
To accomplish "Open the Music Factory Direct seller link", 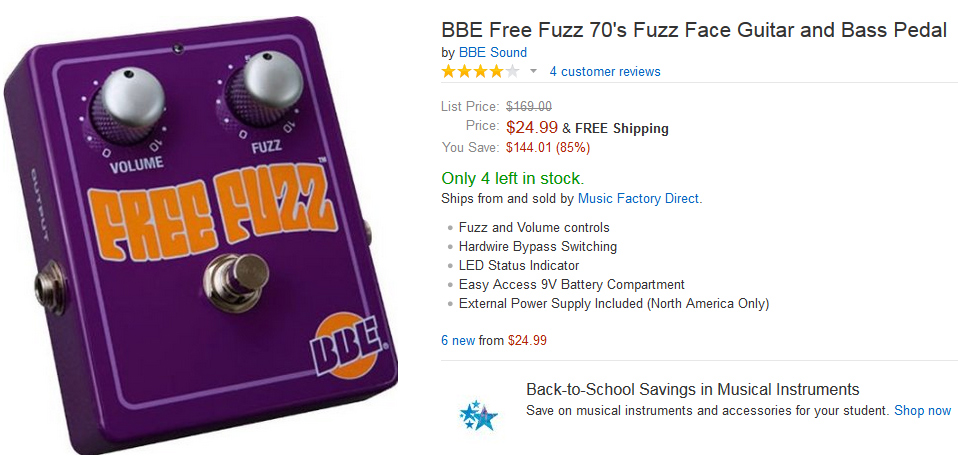I will (x=639, y=198).
